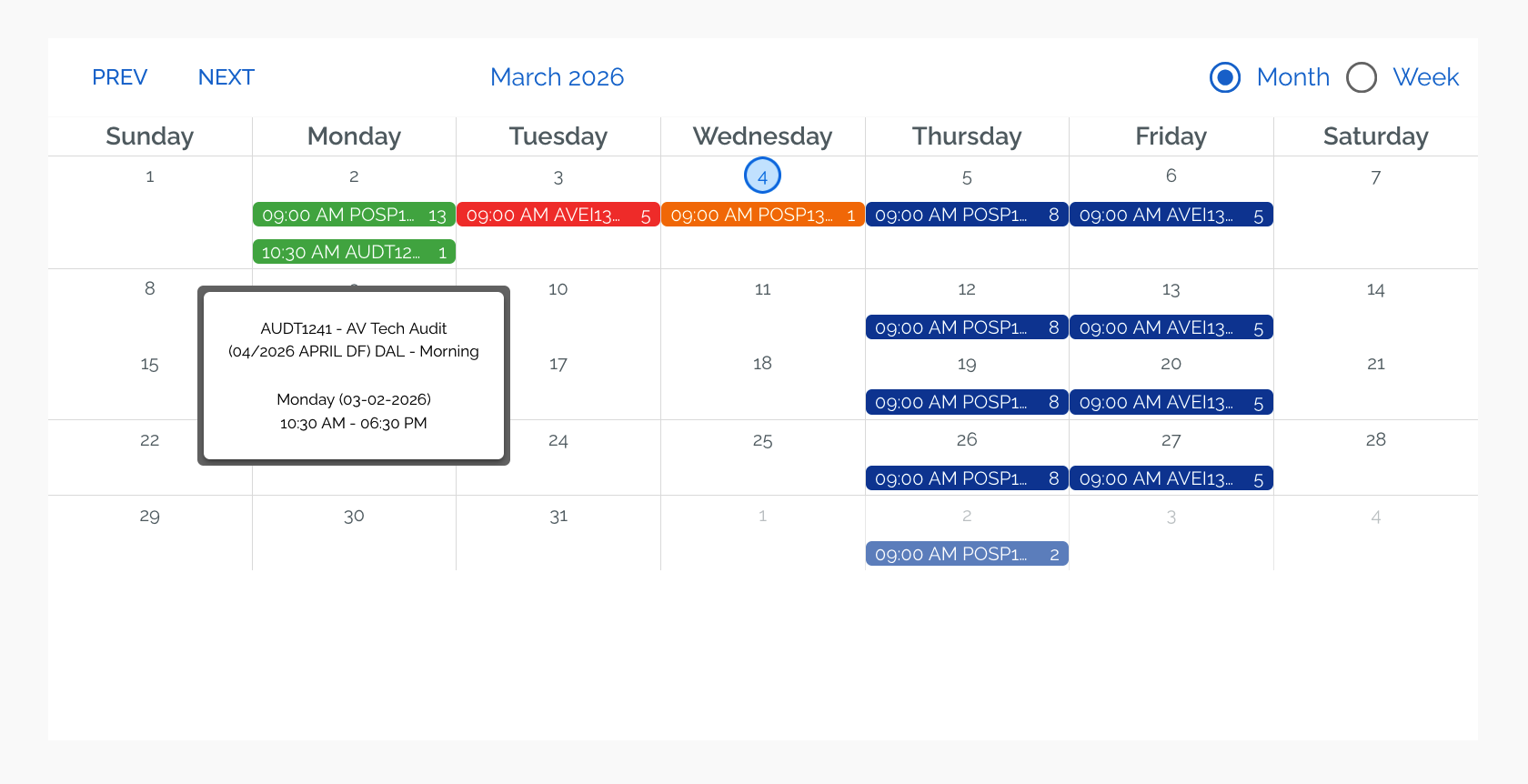Open the green 09:00 AM POSP1 event on March 2
Image resolution: width=1528 pixels, height=784 pixels.
coord(354,215)
